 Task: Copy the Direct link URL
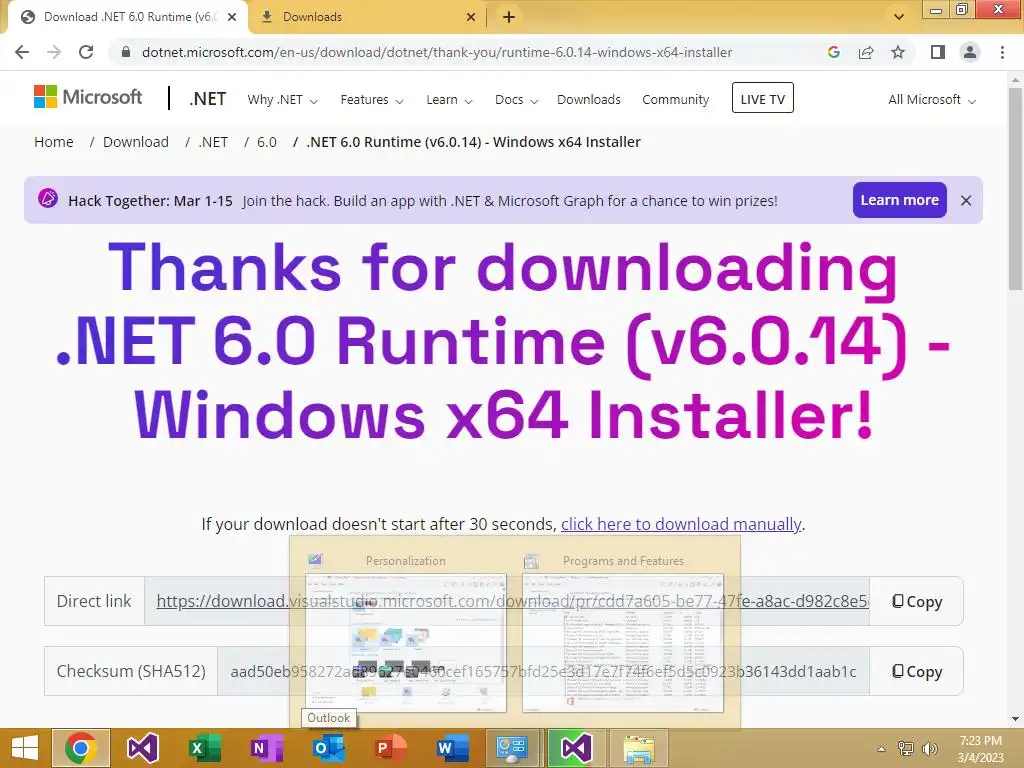click(917, 601)
